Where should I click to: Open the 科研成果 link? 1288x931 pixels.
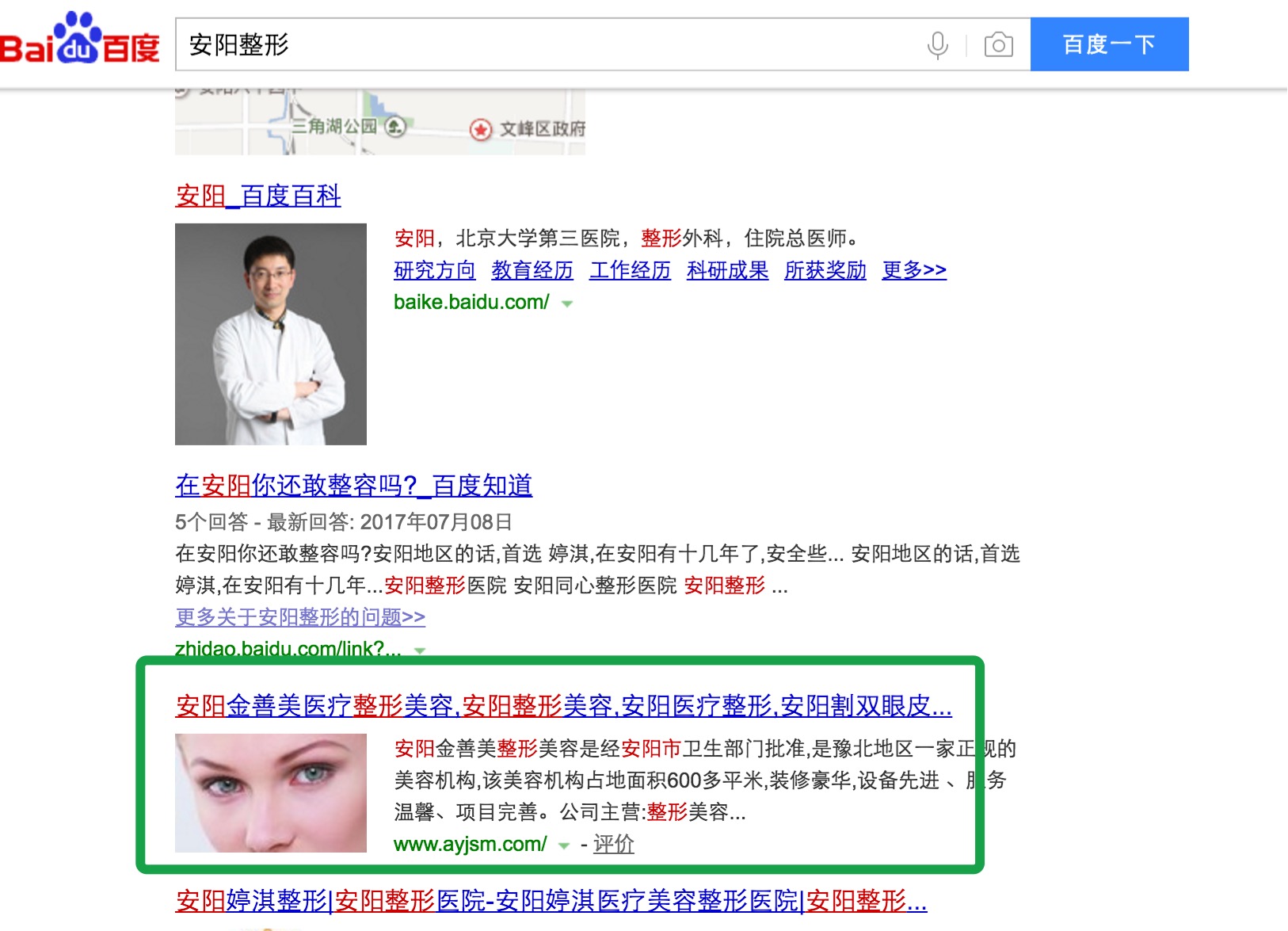pos(727,270)
